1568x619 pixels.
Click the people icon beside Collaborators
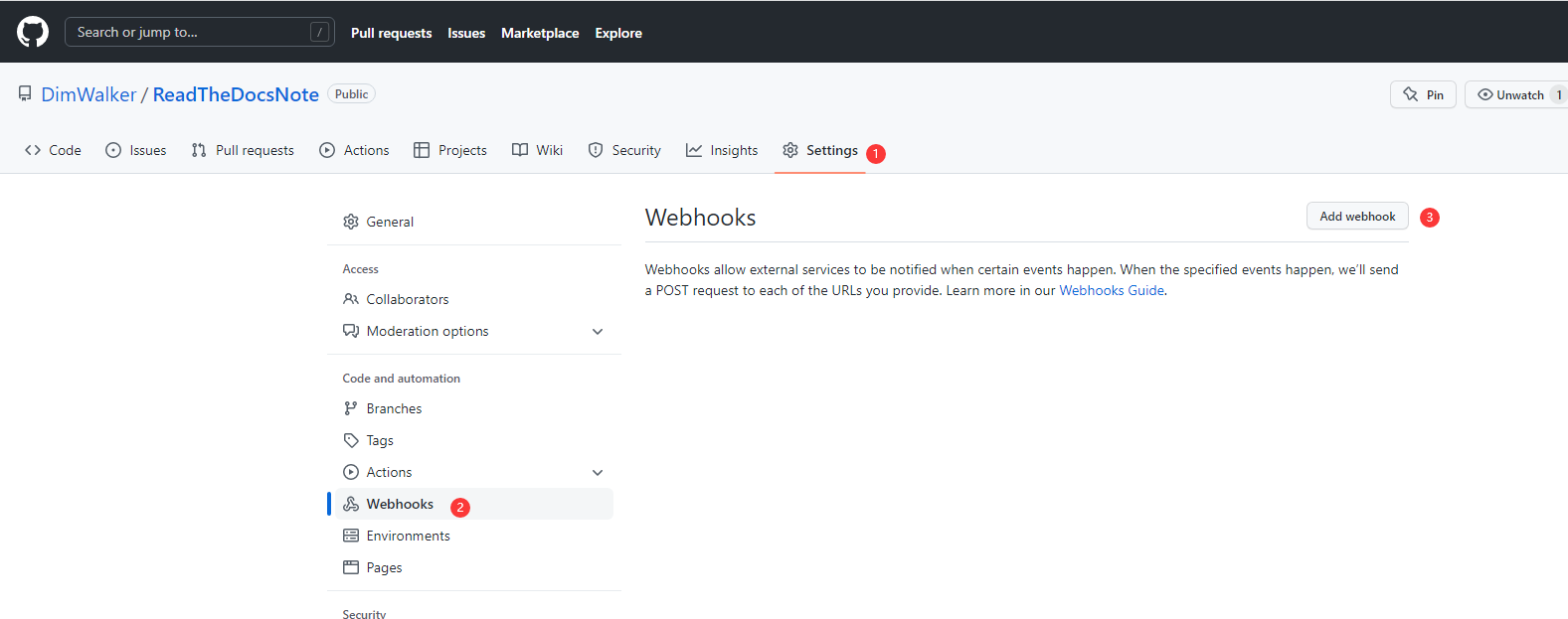click(x=351, y=299)
